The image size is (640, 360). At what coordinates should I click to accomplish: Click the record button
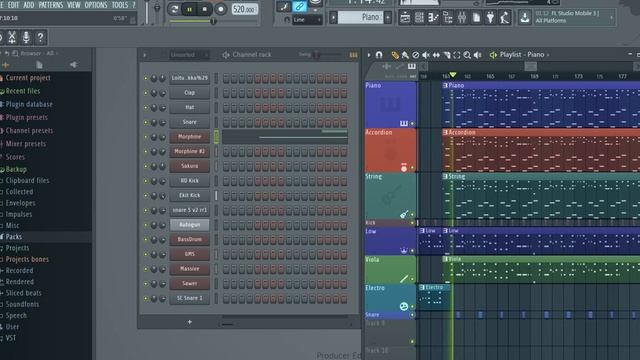click(220, 9)
